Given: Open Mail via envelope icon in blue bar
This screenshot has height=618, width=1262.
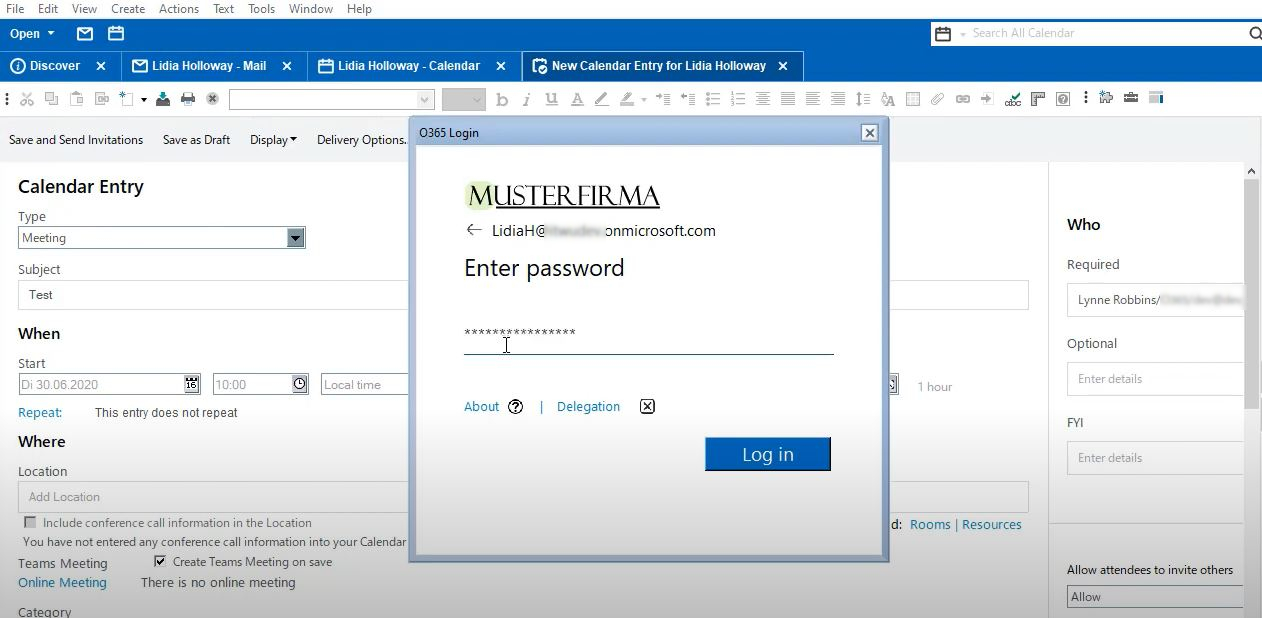Looking at the screenshot, I should [x=85, y=34].
